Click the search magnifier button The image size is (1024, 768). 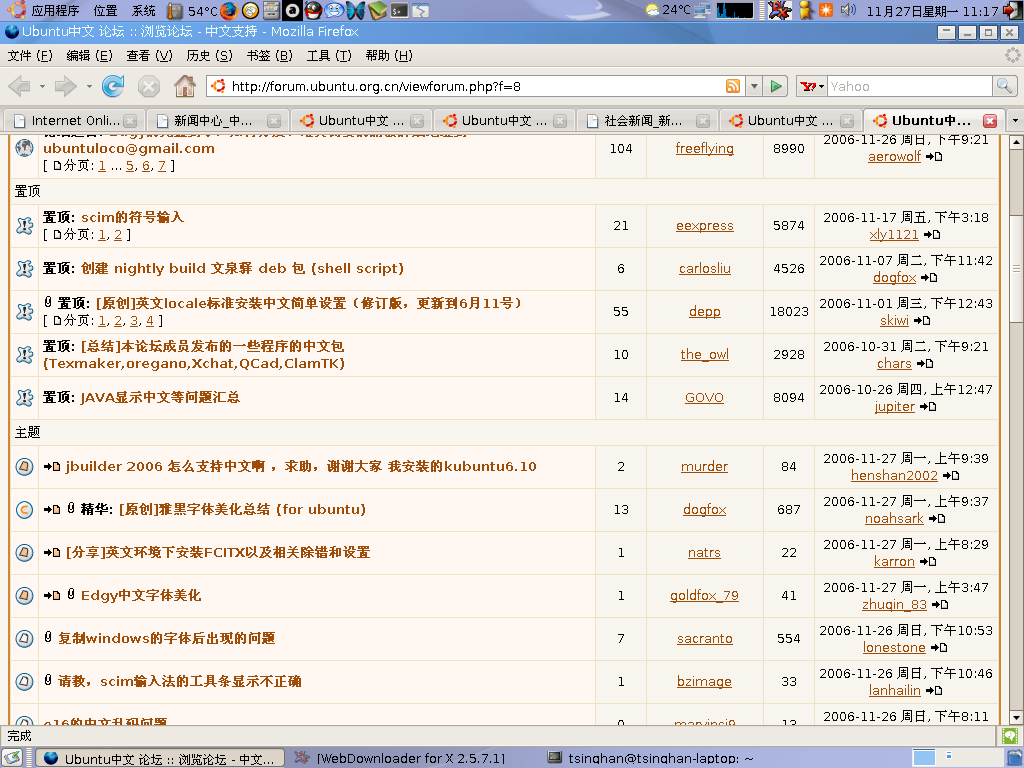pos(1004,86)
